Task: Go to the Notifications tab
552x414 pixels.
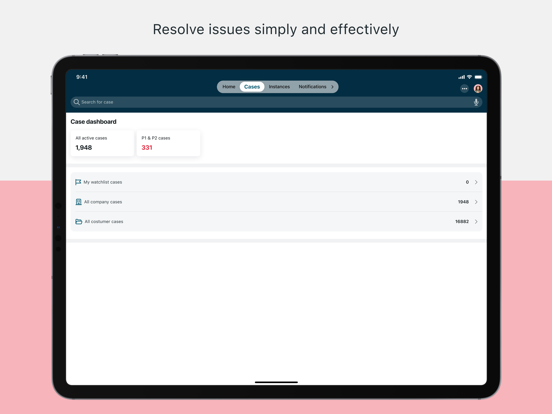Action: (x=312, y=87)
